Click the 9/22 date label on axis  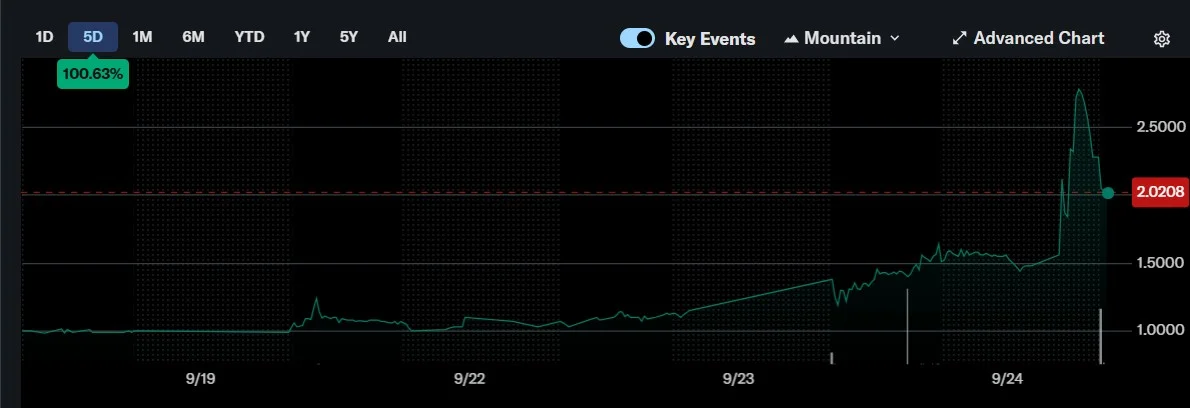(x=469, y=379)
